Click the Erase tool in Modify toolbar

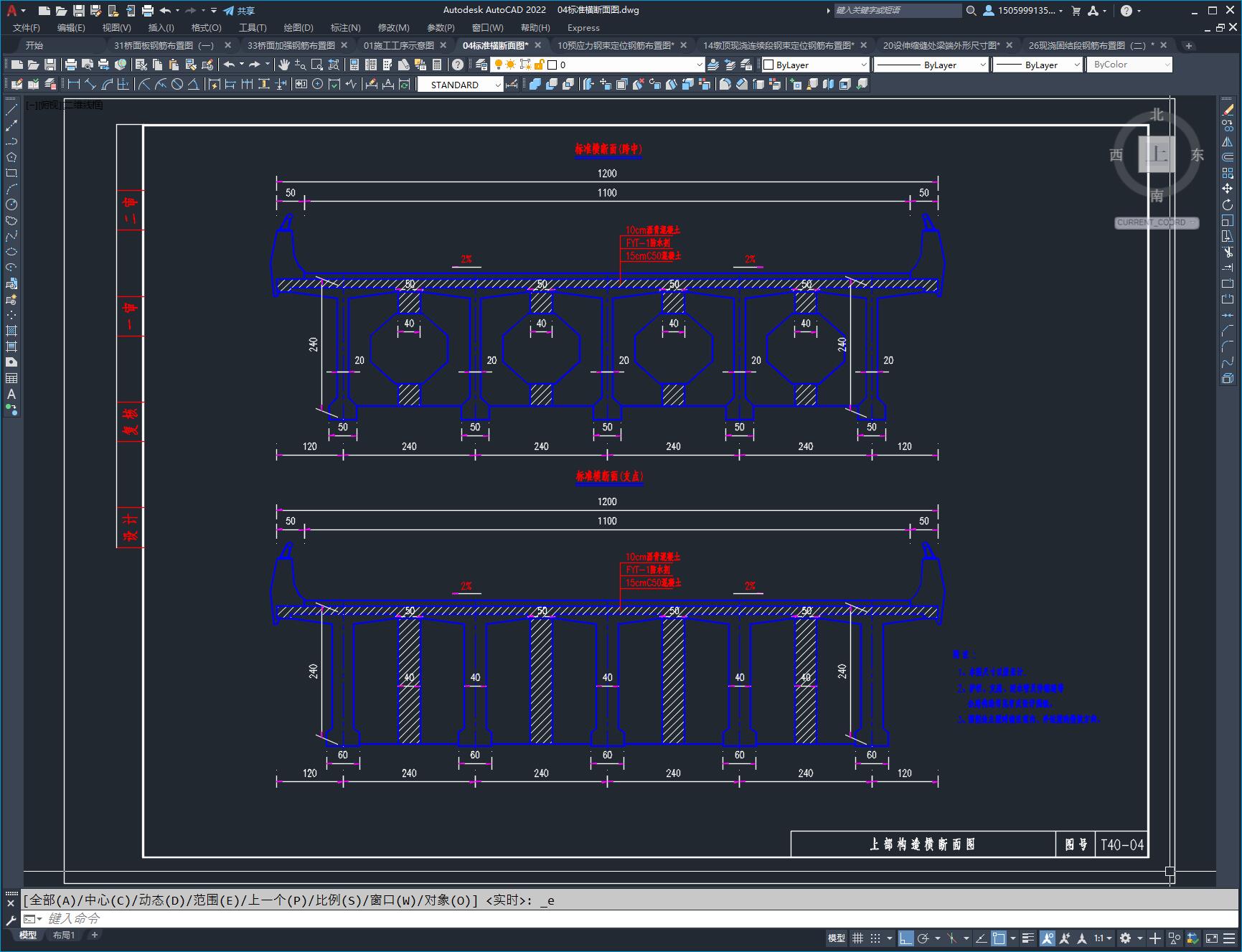(x=1228, y=110)
